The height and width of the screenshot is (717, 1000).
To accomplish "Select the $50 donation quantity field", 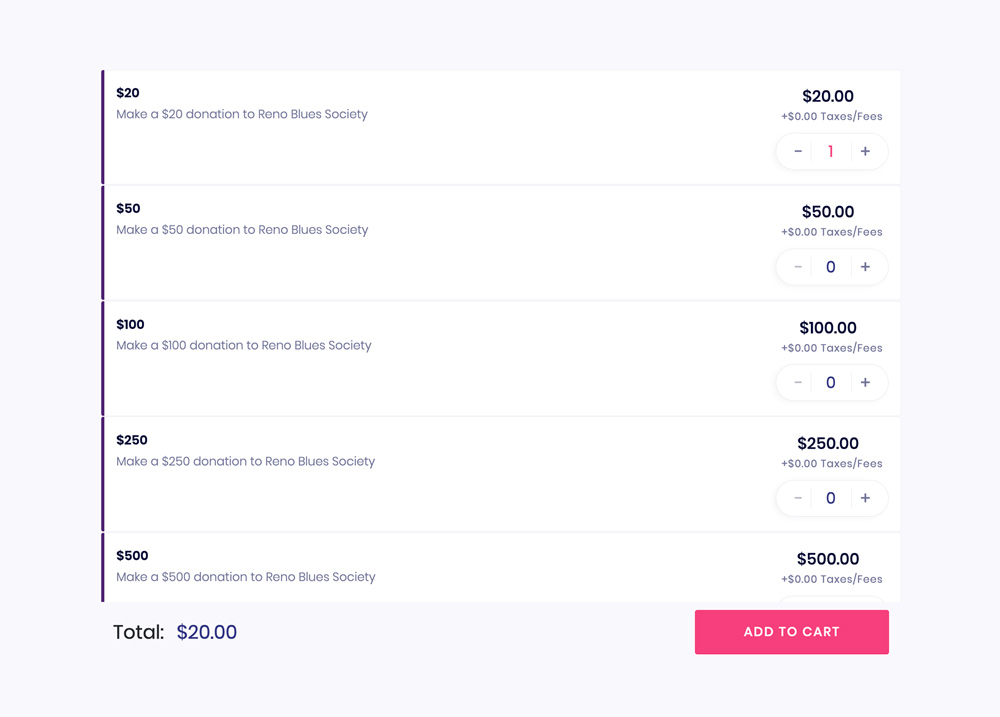I will pyautogui.click(x=830, y=267).
